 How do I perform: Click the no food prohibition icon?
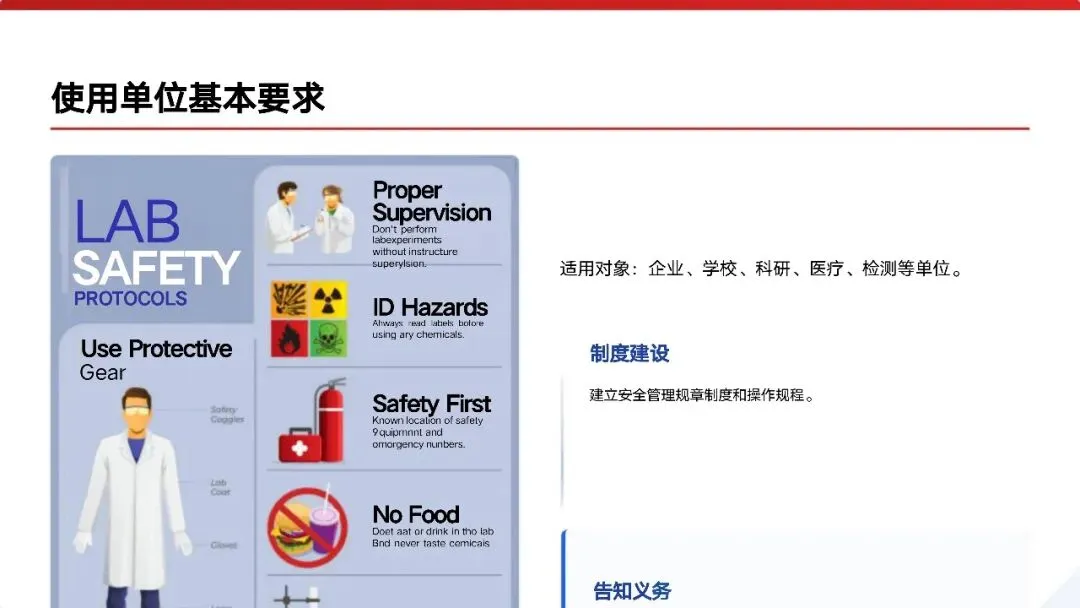307,527
